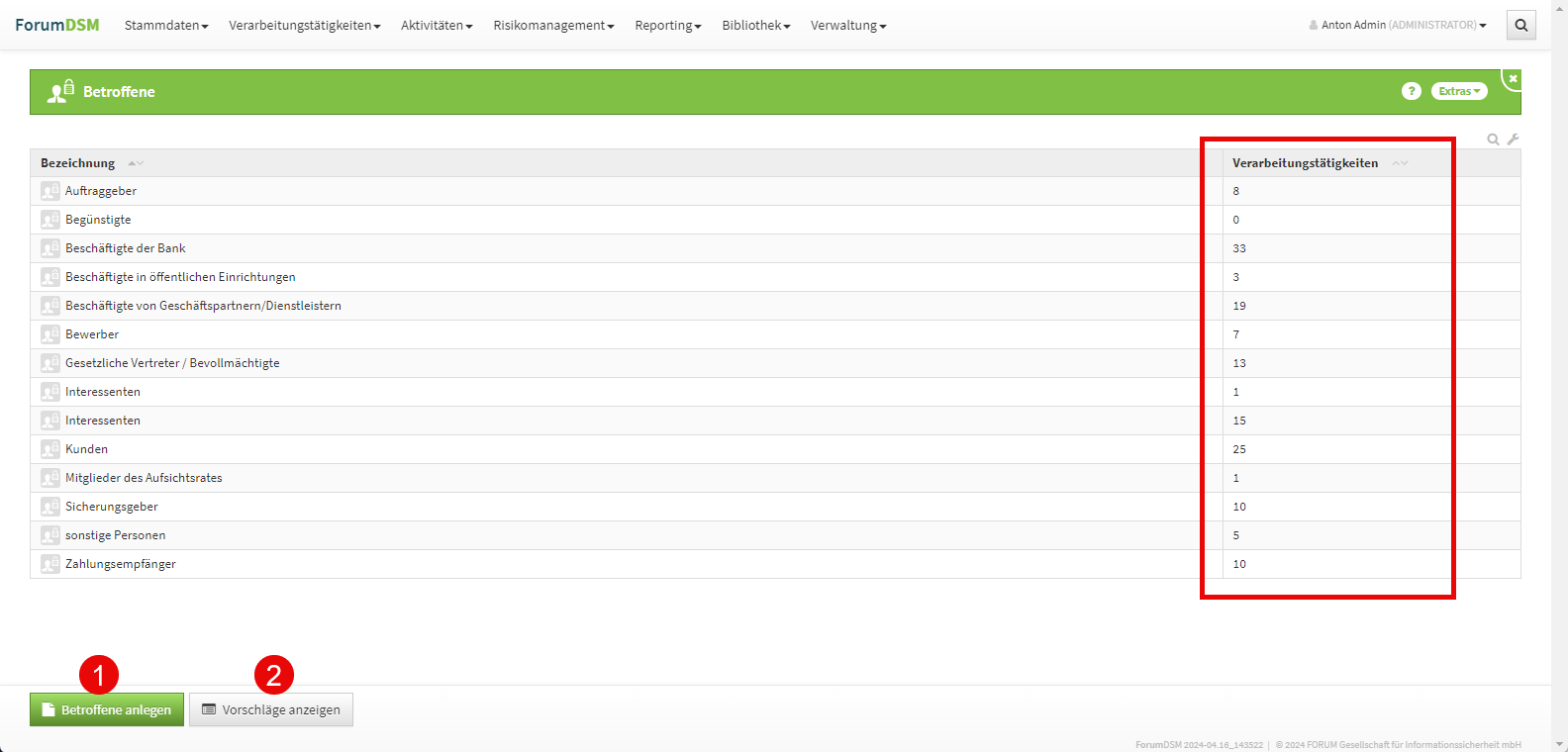Click the icon beside Beschäftigte der Bank
The width and height of the screenshot is (1568, 752).
coord(50,248)
